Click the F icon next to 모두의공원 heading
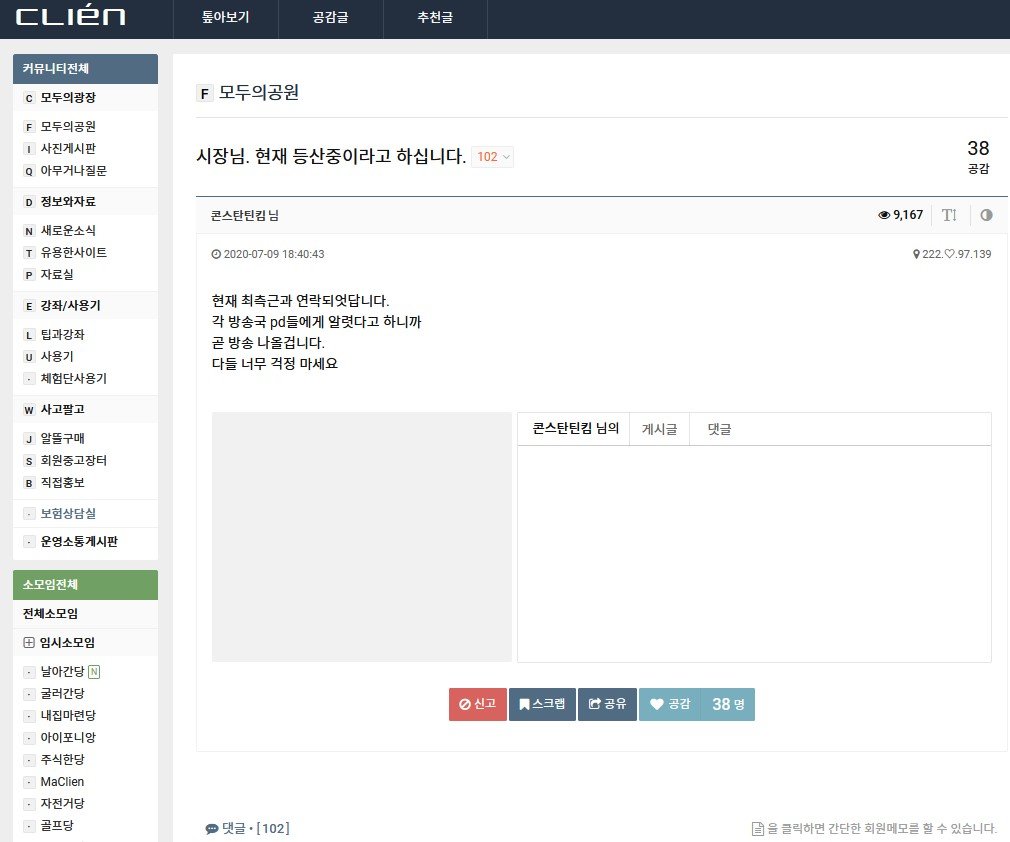Viewport: 1010px width, 842px height. [x=205, y=94]
